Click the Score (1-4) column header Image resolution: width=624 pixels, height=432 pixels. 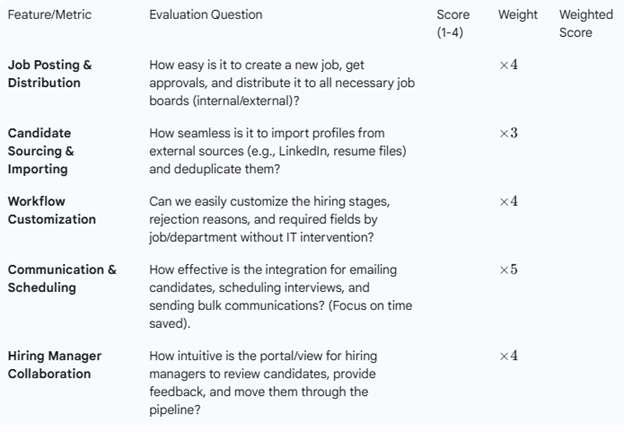point(453,24)
